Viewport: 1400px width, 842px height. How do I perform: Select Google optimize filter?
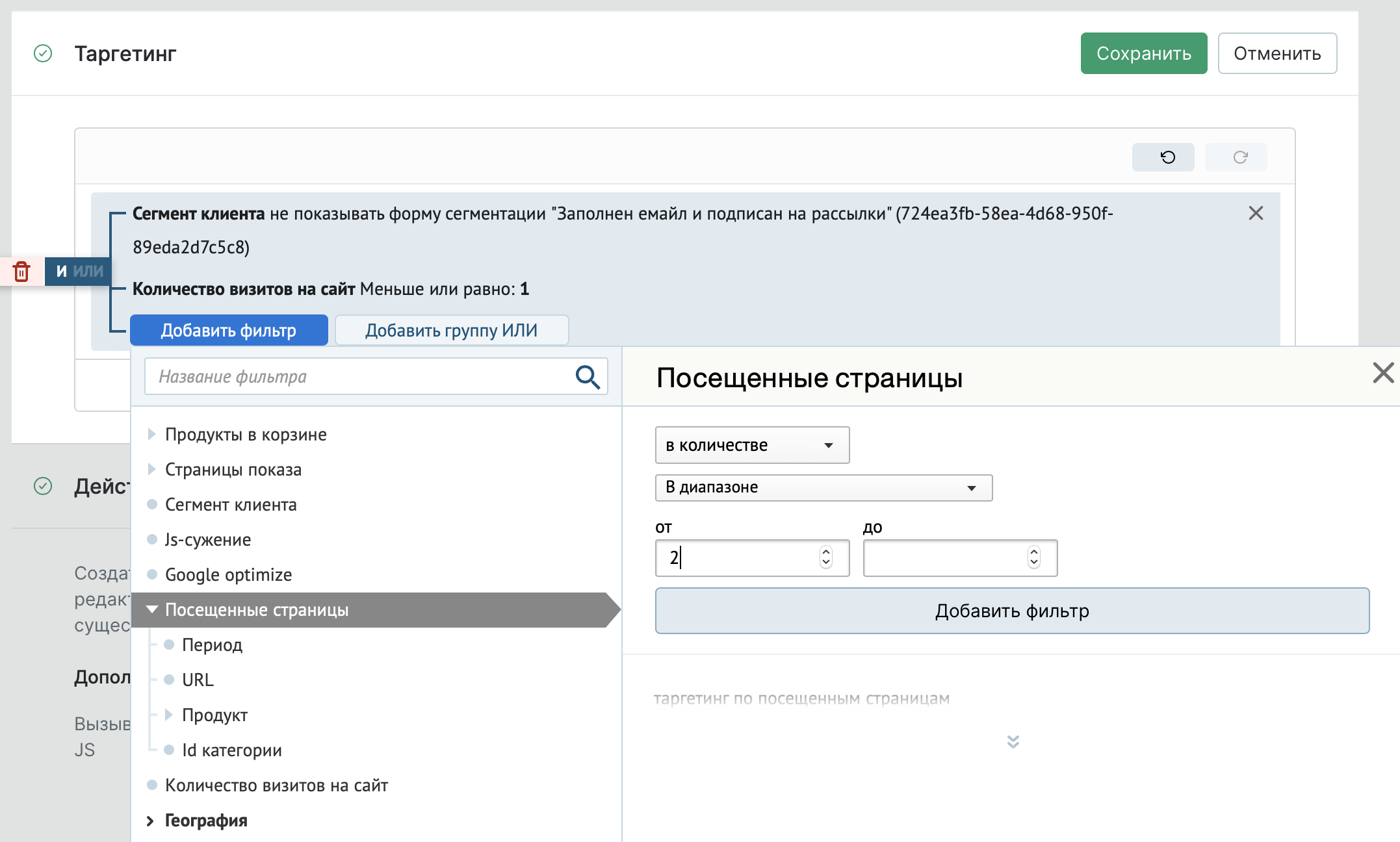pos(228,574)
